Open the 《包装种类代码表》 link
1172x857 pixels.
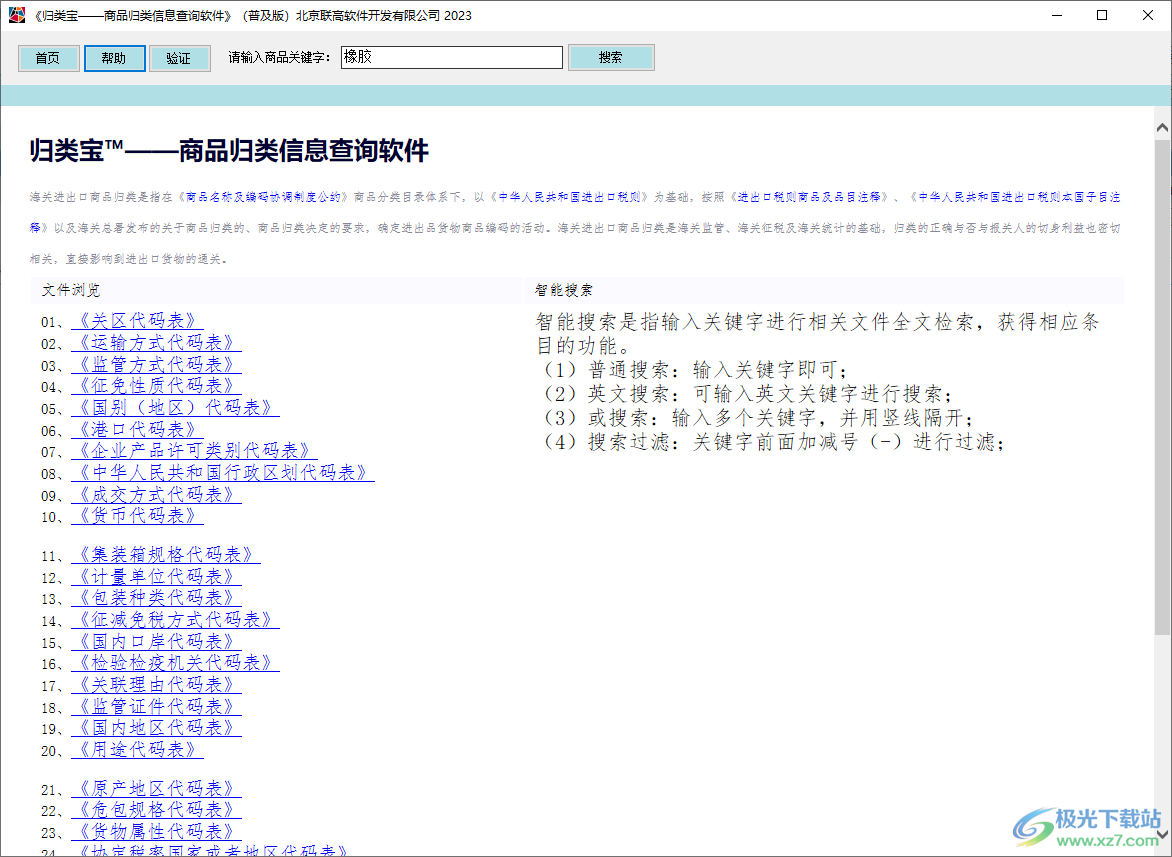[156, 598]
